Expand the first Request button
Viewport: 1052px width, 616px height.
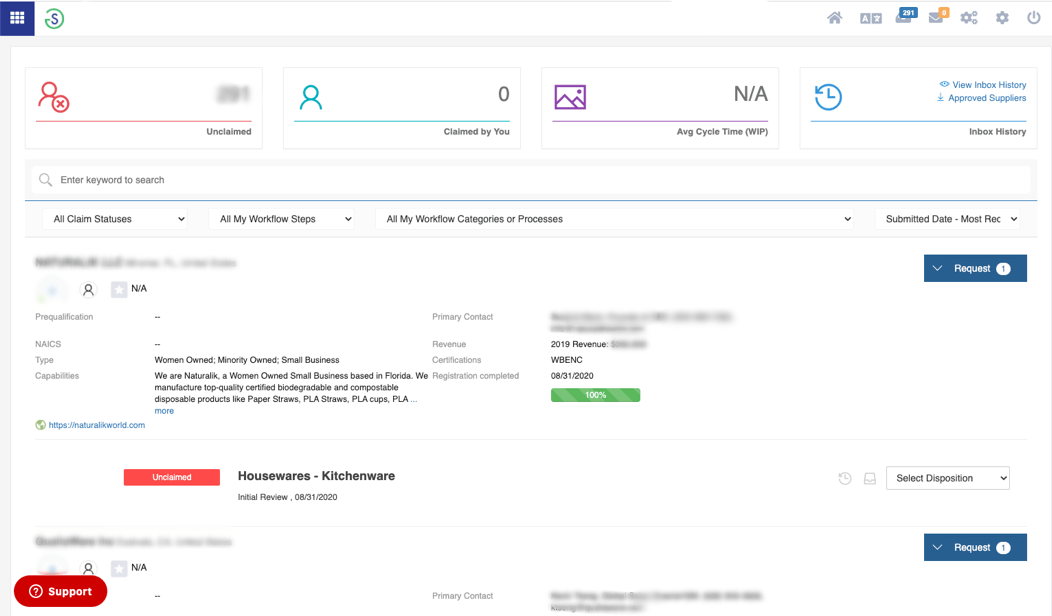point(975,268)
